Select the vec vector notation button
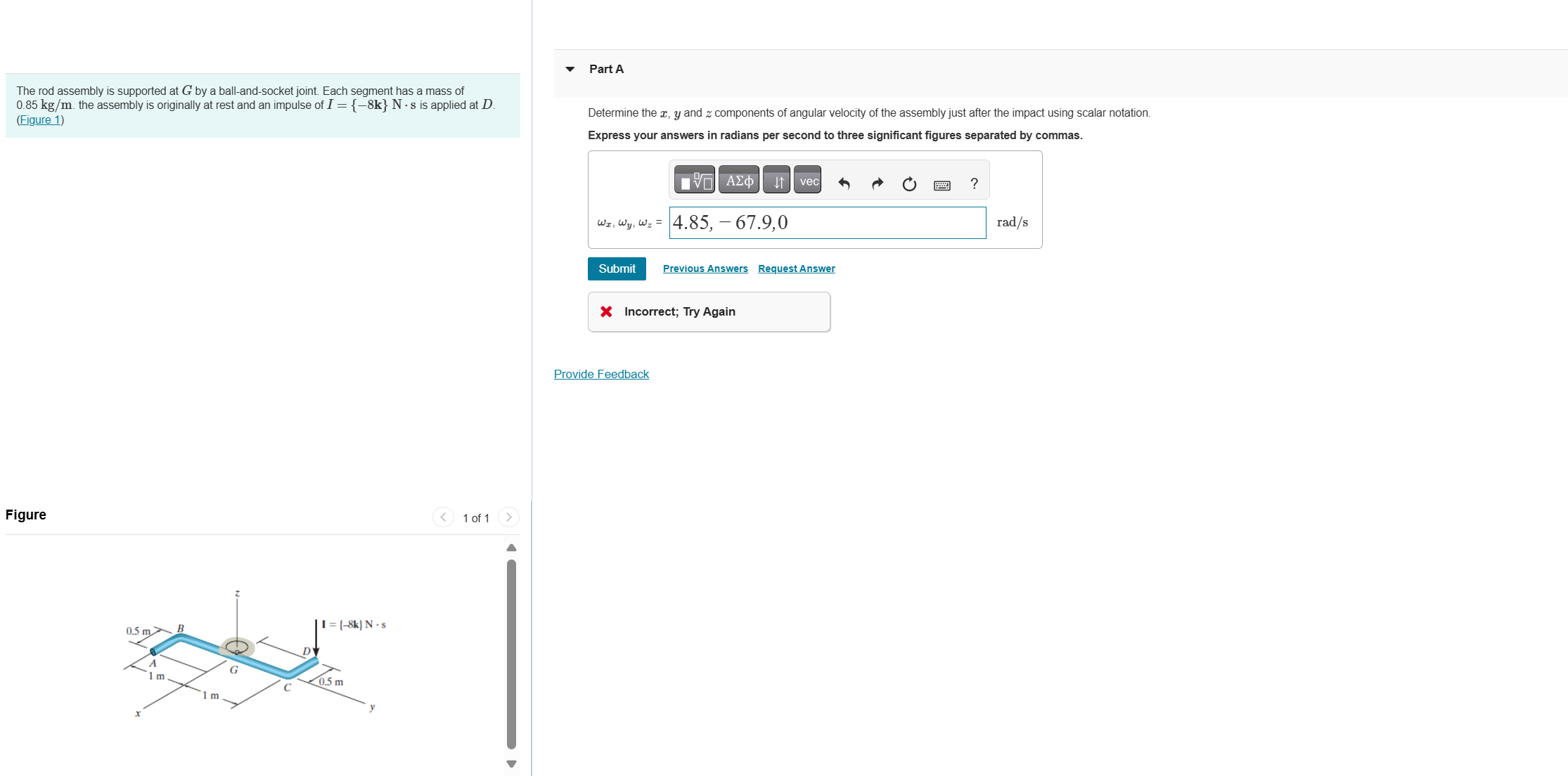 pyautogui.click(x=809, y=181)
